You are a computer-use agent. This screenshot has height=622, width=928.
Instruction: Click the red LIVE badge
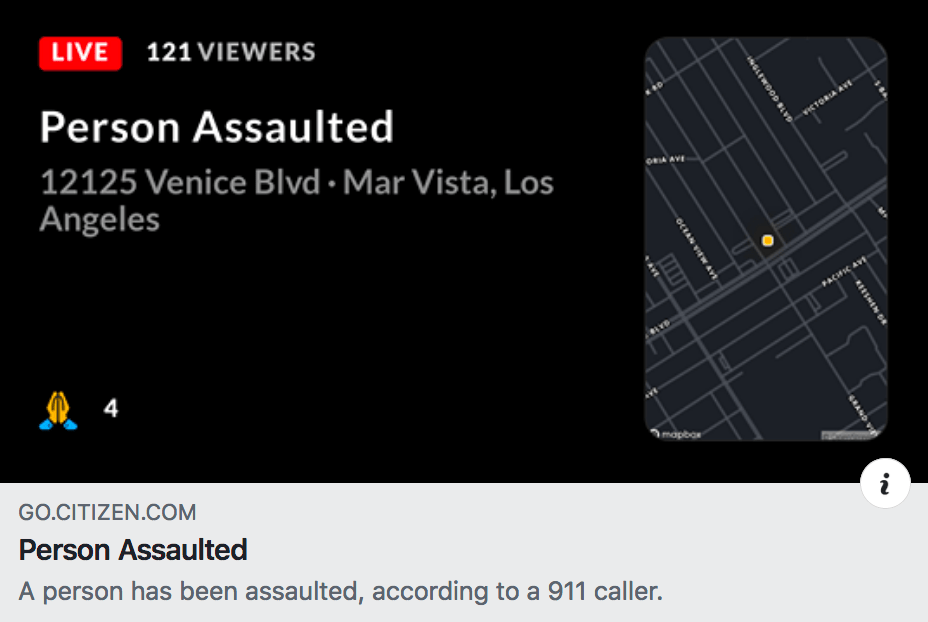pyautogui.click(x=80, y=53)
